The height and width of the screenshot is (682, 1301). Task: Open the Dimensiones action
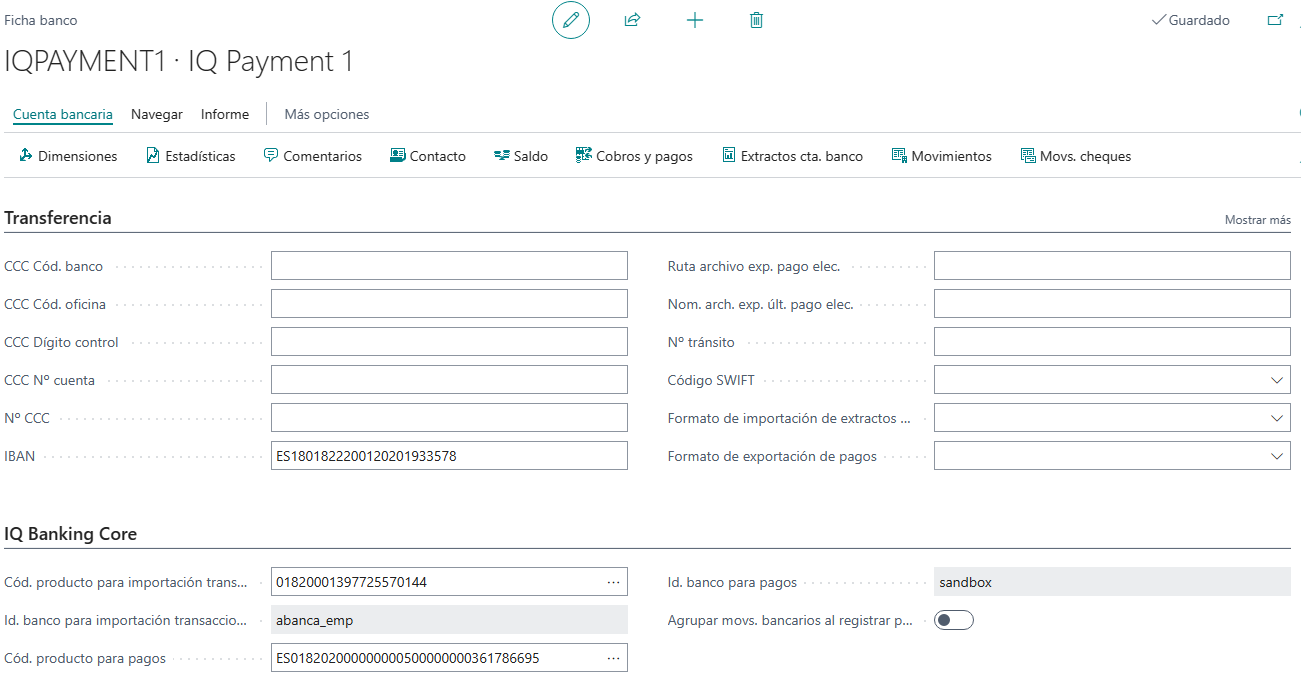click(x=66, y=156)
